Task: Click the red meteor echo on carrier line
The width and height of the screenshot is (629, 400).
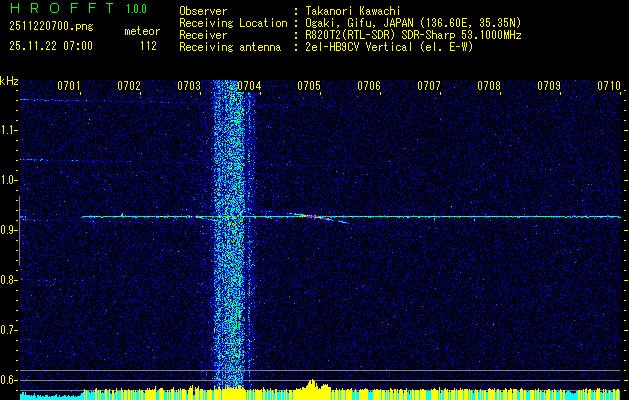Action: click(317, 217)
